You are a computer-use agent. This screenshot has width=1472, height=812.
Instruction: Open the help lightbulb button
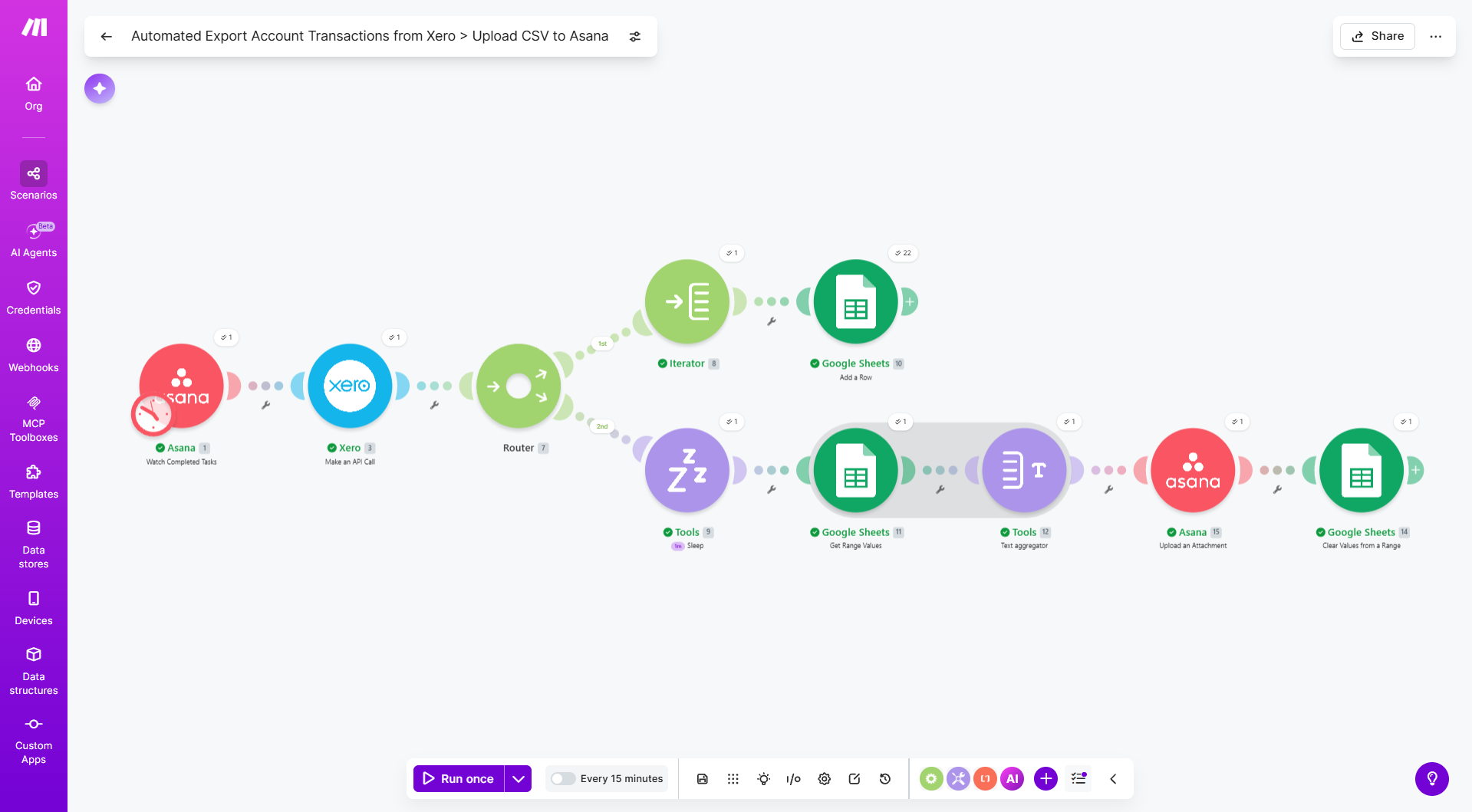pos(1431,779)
